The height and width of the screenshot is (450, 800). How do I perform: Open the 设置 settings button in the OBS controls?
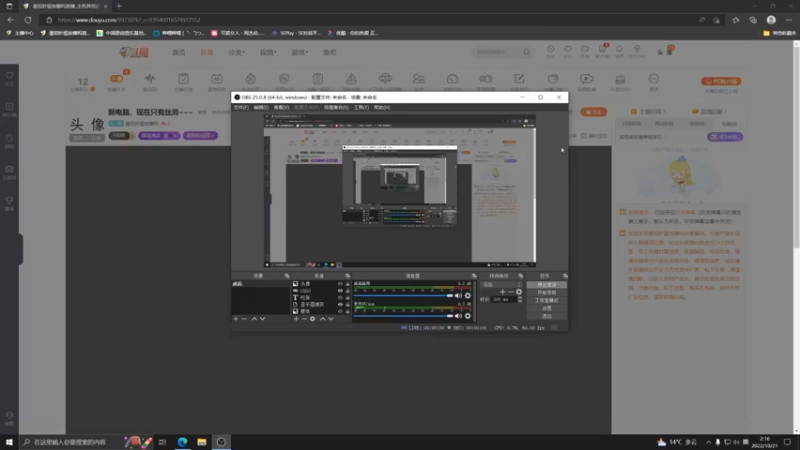pyautogui.click(x=546, y=308)
